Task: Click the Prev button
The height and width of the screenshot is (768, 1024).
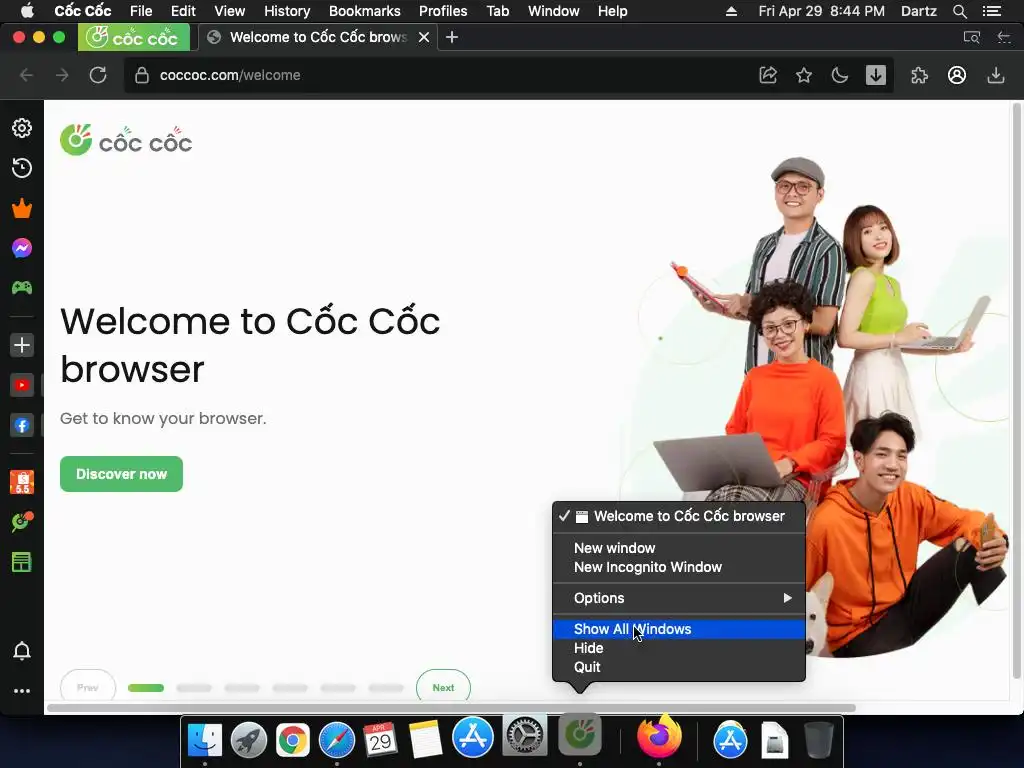Action: (x=88, y=687)
